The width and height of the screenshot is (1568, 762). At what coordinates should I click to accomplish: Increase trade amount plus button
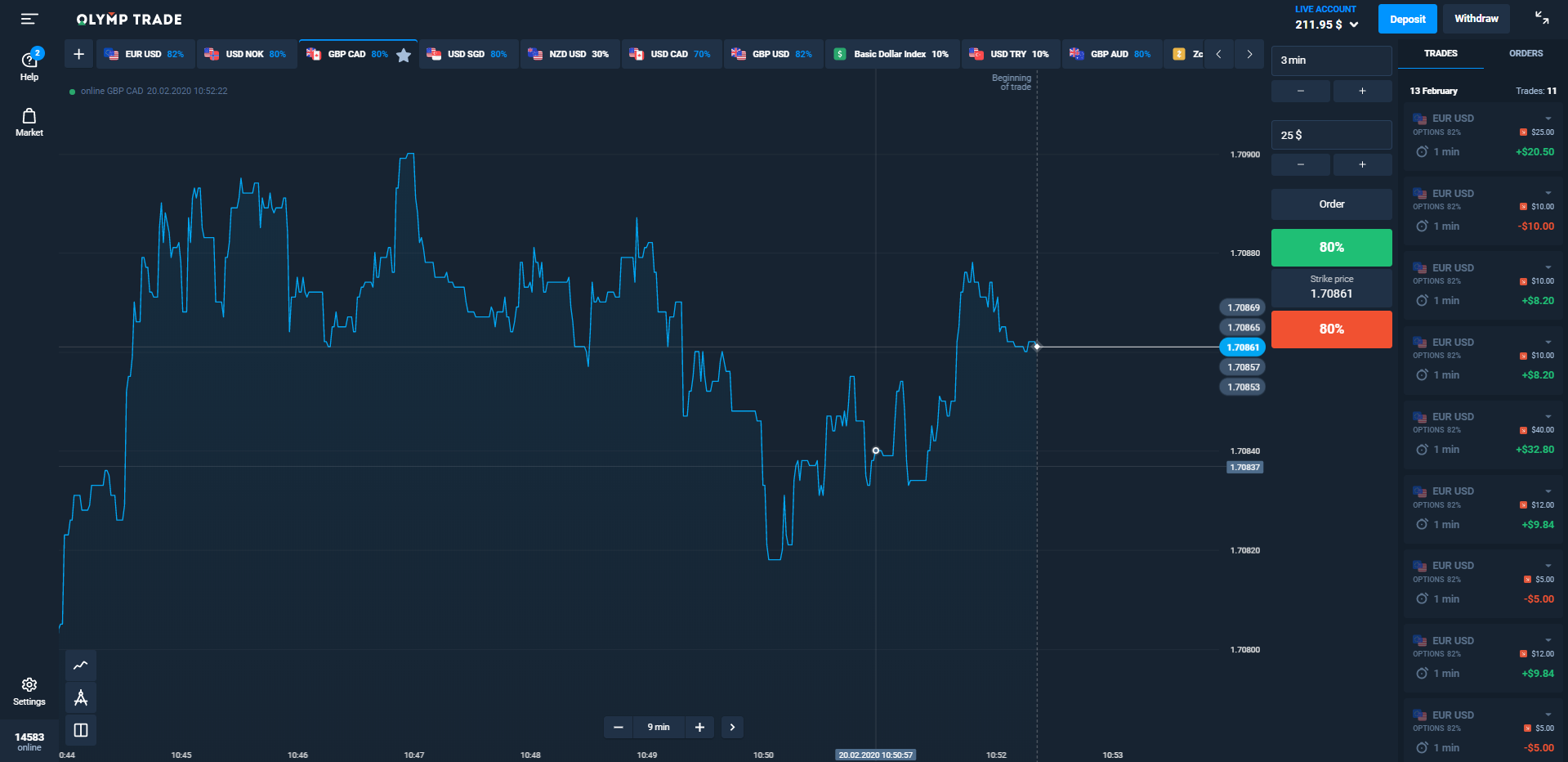(x=1362, y=164)
